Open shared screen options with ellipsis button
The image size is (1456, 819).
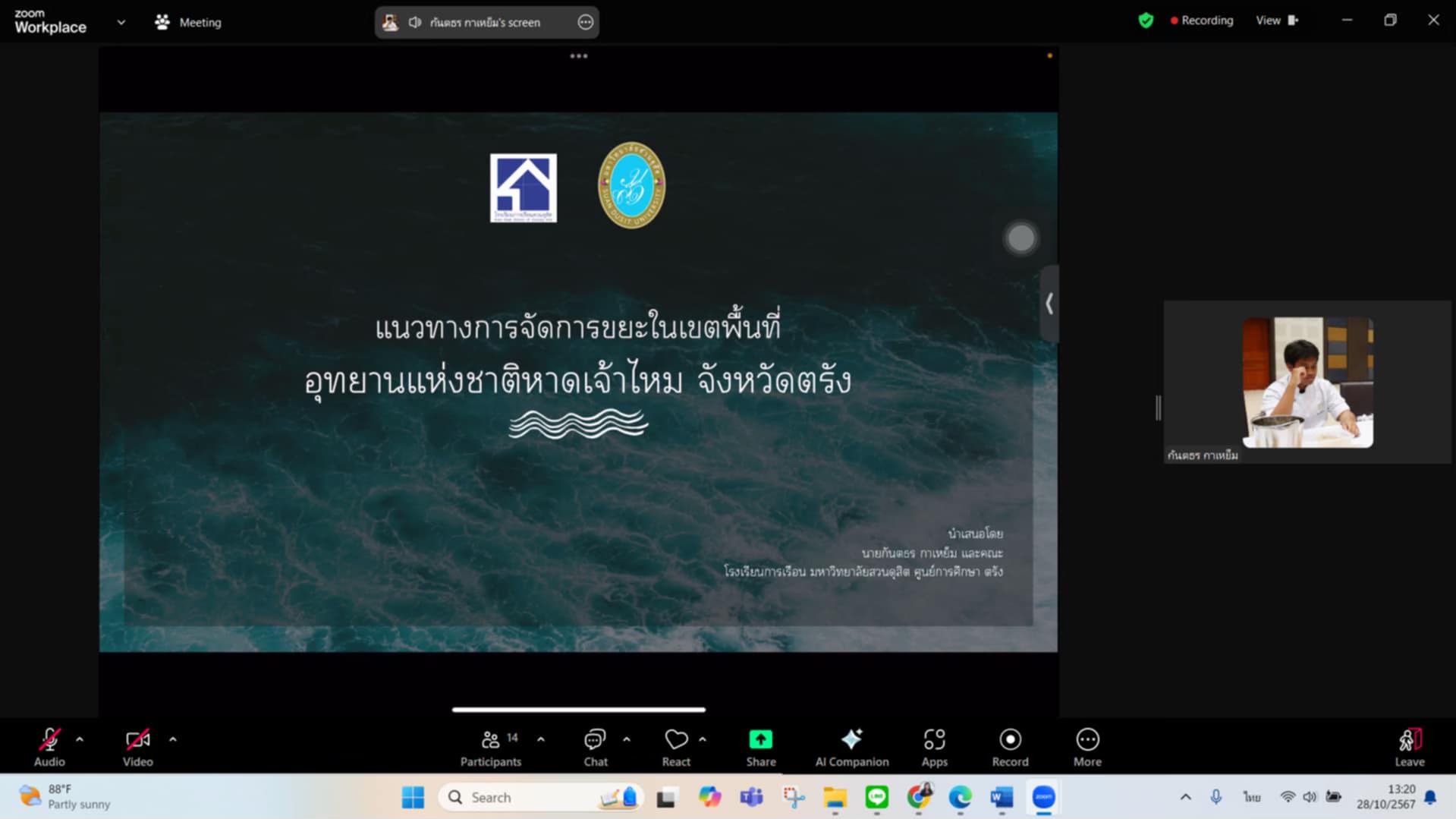click(x=584, y=22)
